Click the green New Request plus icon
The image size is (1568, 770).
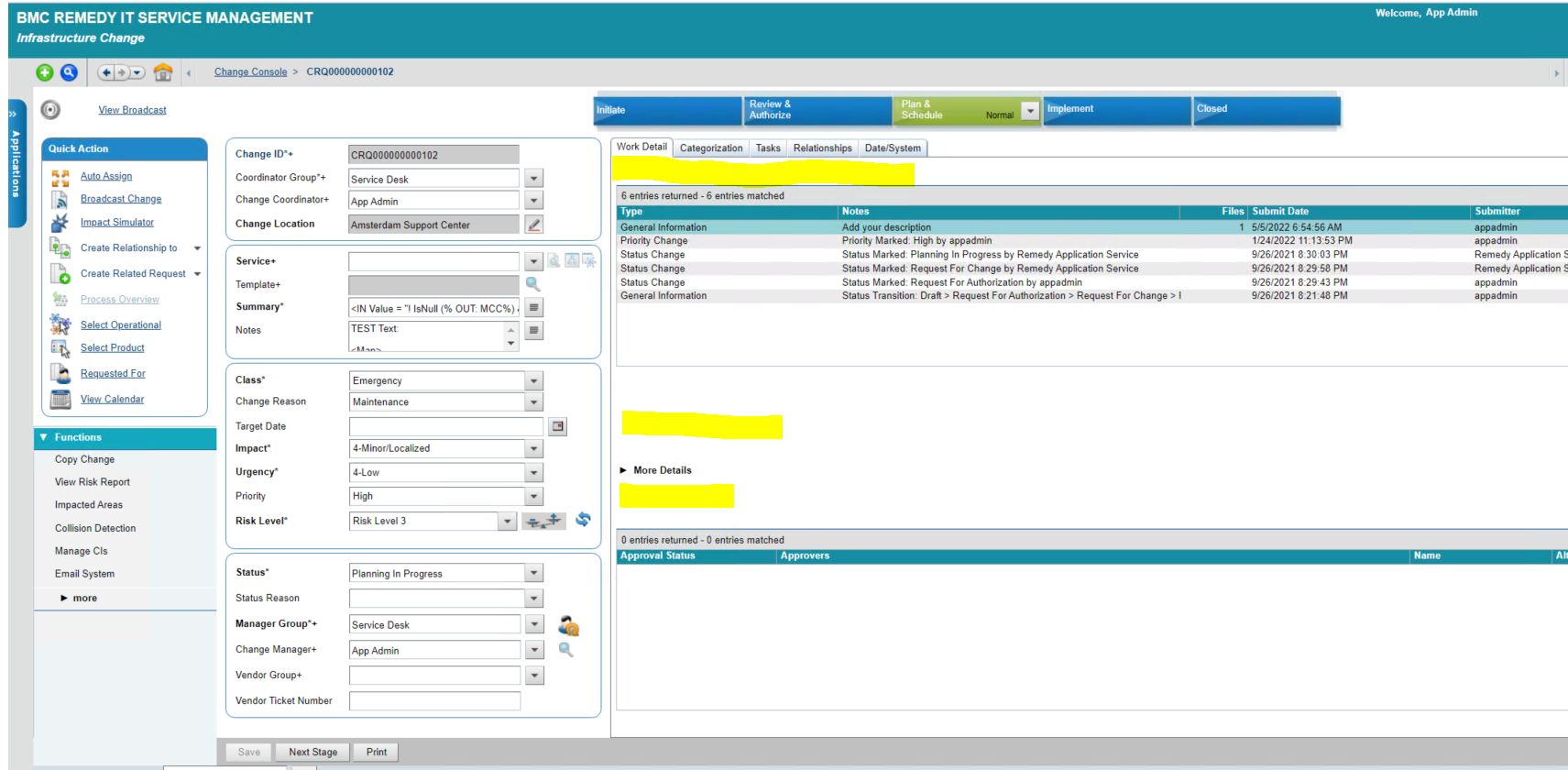coord(44,72)
